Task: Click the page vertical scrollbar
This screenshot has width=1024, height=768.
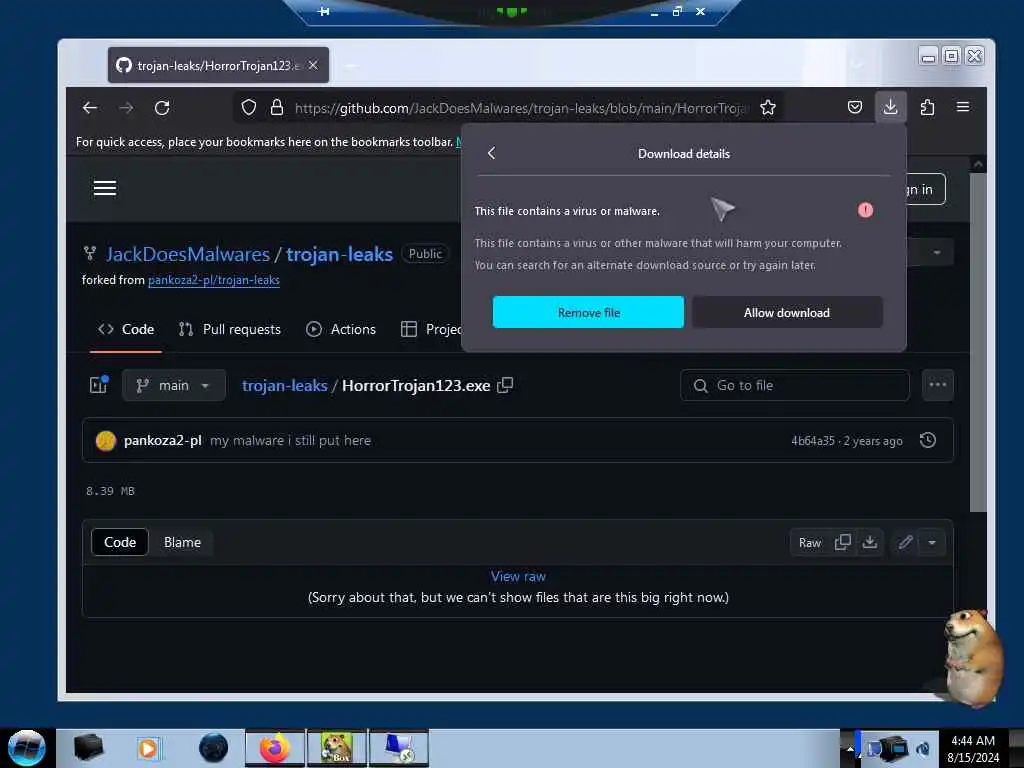Action: [x=978, y=341]
